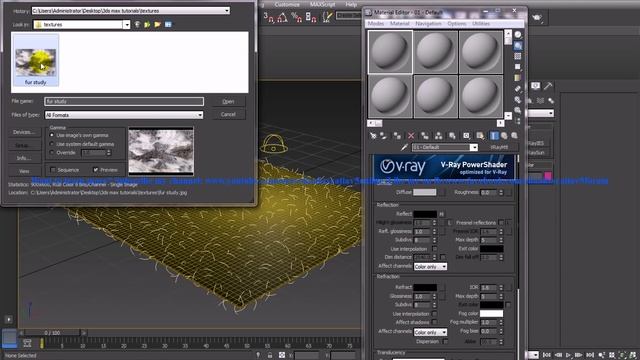Click the Reflect color swatch

425,214
